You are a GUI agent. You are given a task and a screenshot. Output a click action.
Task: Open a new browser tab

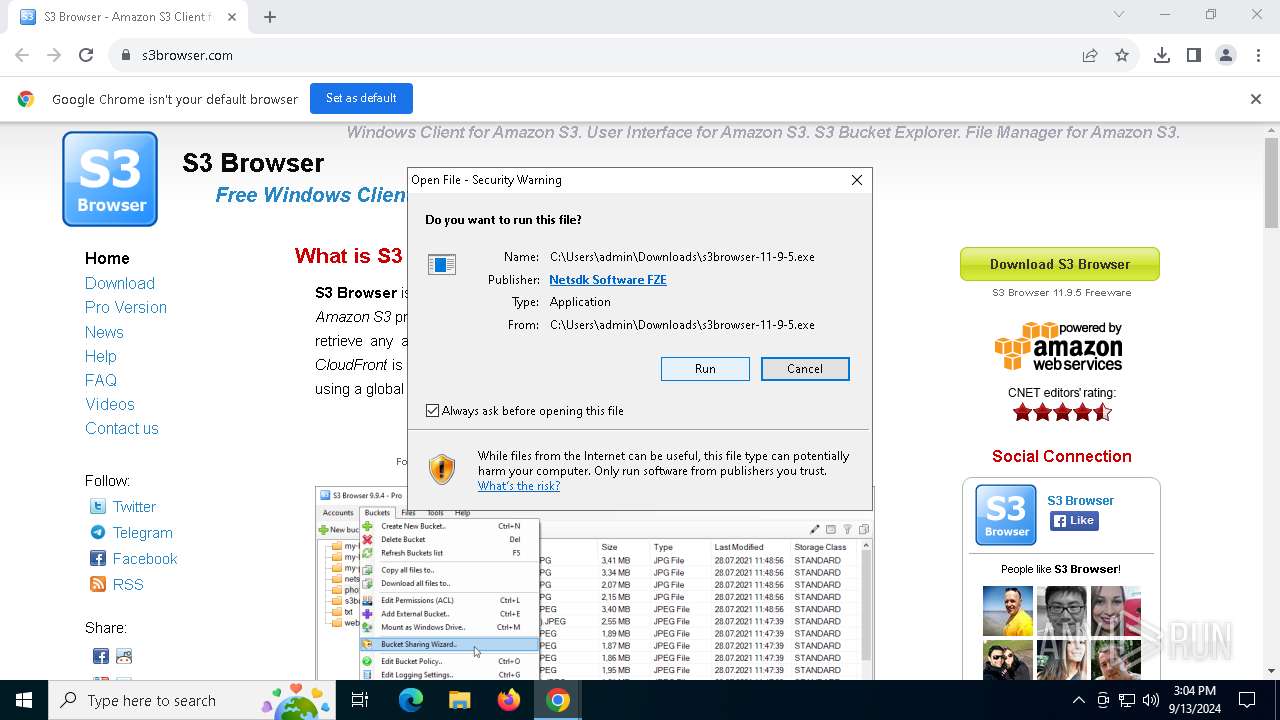pos(270,16)
